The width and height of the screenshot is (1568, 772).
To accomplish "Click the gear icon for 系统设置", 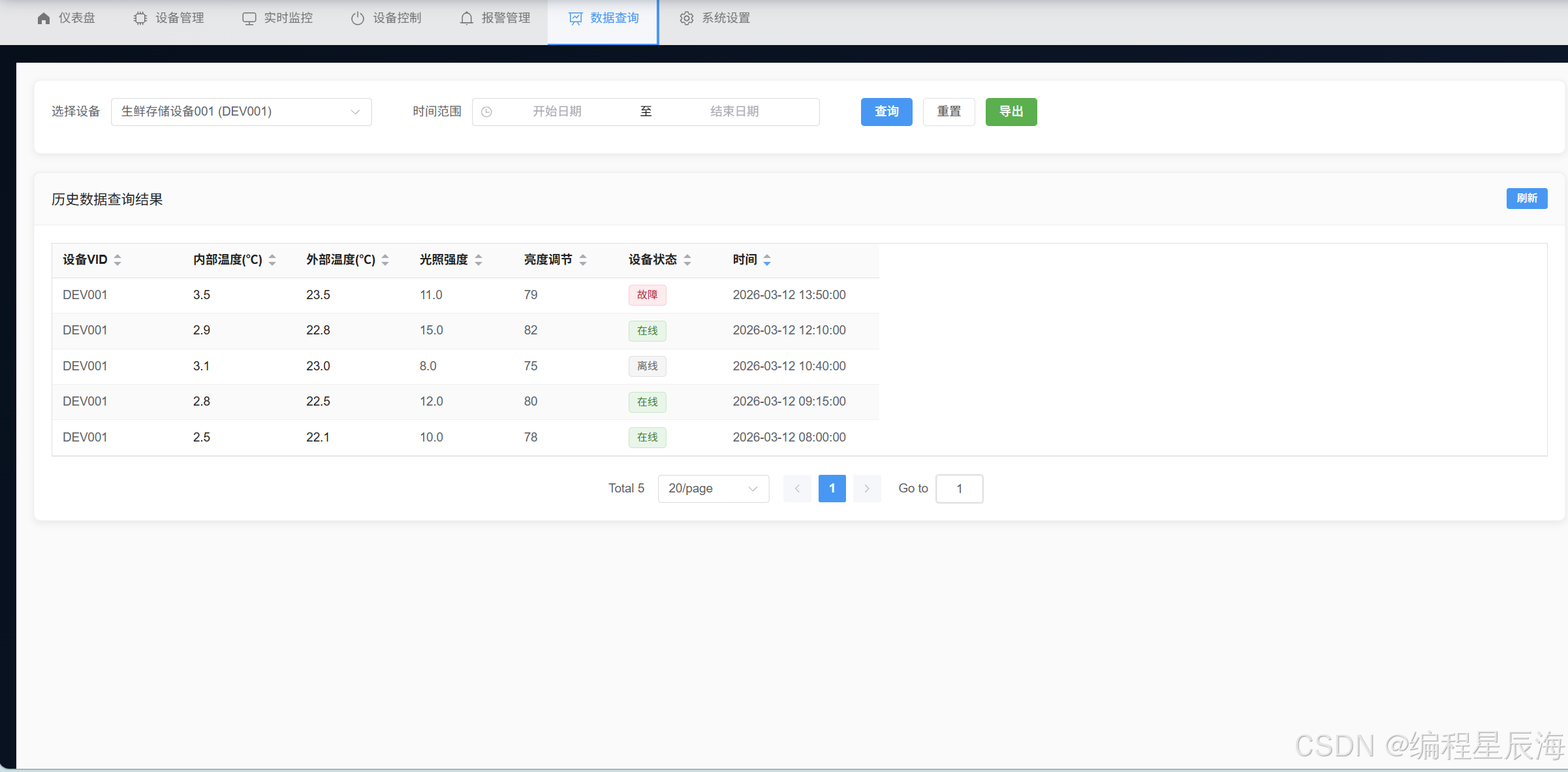I will (x=686, y=18).
